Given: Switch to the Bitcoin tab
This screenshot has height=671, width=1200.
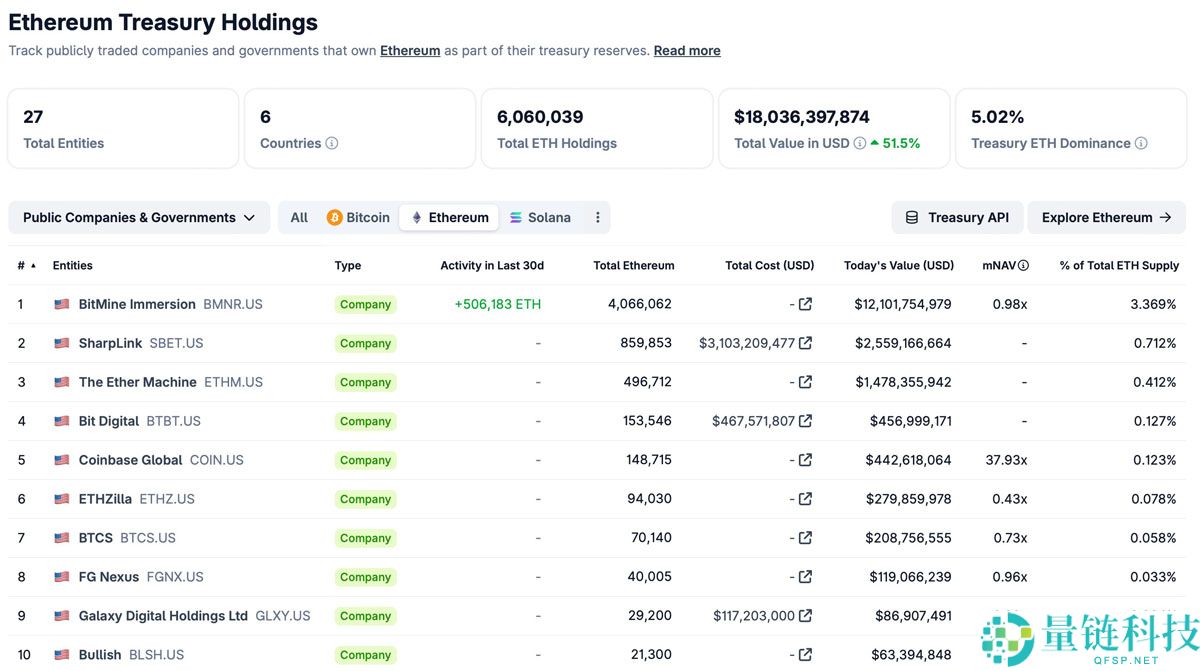Looking at the screenshot, I should click(x=358, y=217).
